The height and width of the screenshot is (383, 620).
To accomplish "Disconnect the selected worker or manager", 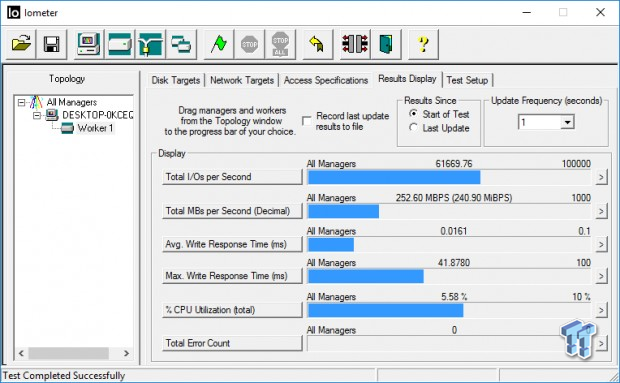I will (355, 44).
